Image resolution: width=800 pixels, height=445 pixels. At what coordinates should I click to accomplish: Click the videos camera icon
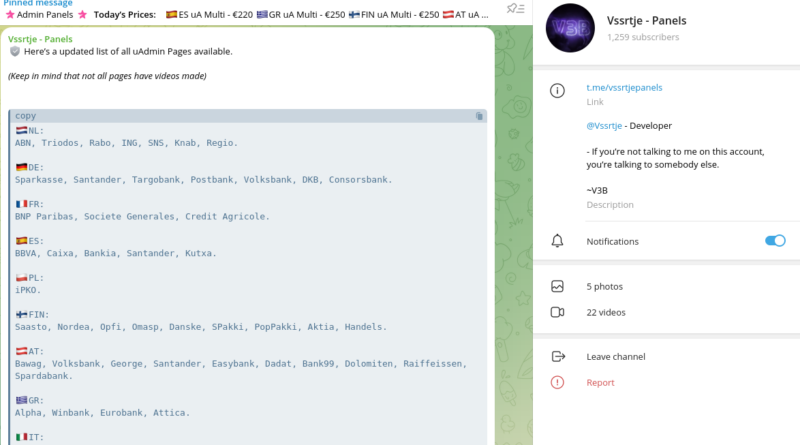(557, 312)
